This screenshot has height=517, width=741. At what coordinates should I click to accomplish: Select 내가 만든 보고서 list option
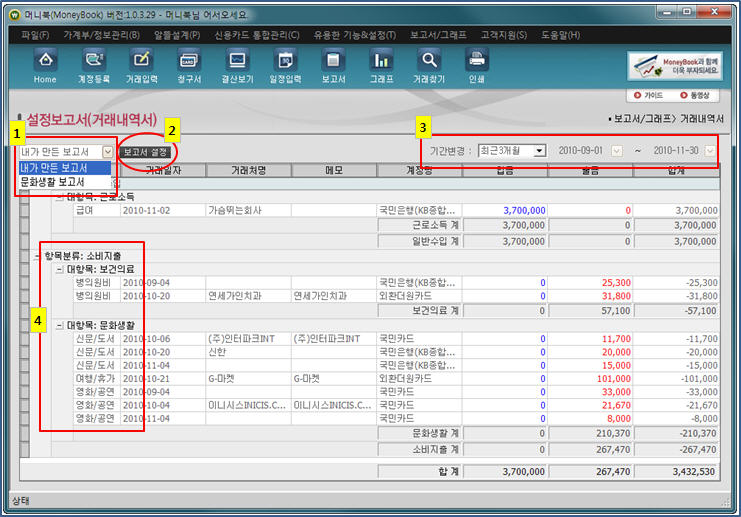click(65, 168)
